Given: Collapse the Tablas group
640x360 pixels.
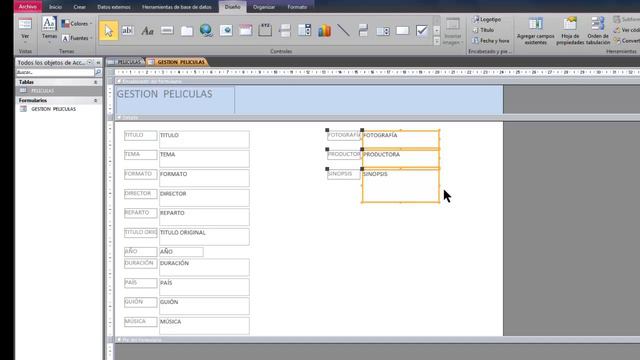Looking at the screenshot, I should coord(96,82).
